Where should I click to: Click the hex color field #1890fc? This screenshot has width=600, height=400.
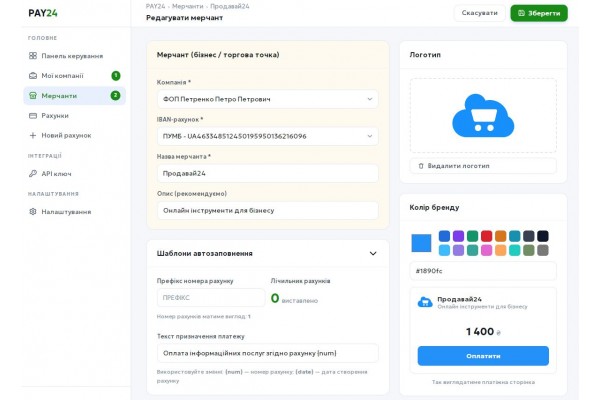click(x=483, y=271)
